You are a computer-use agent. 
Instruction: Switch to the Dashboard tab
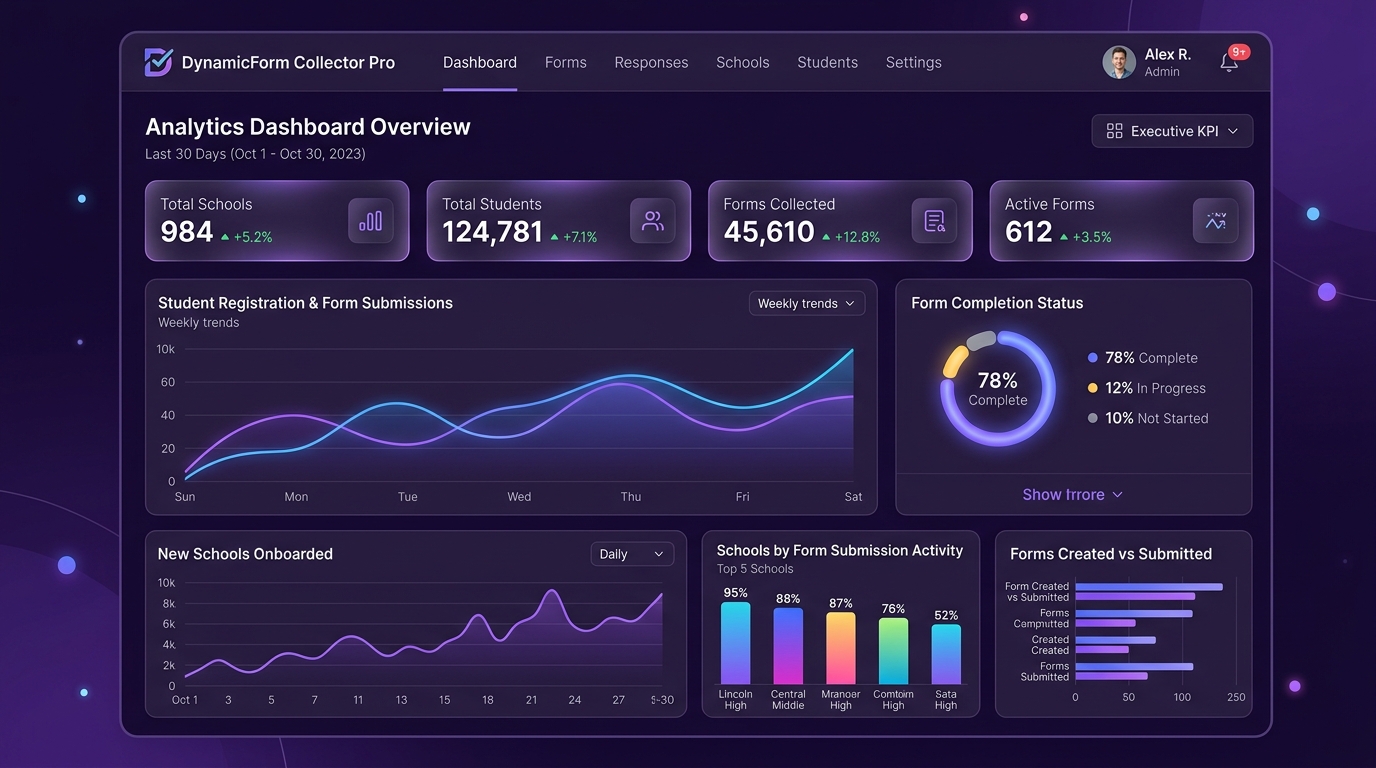coord(480,62)
